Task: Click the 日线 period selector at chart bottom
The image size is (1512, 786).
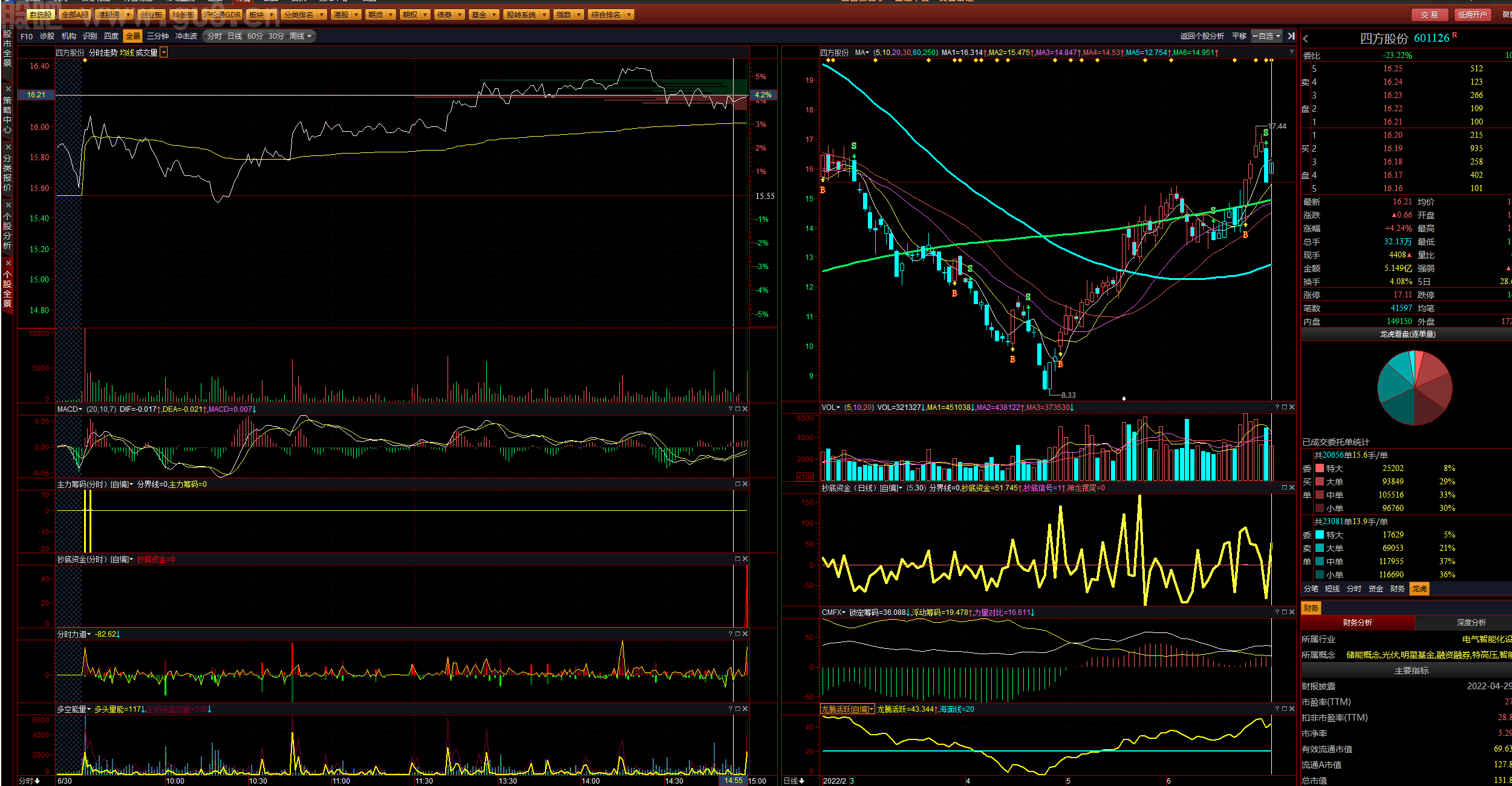Action: (794, 781)
